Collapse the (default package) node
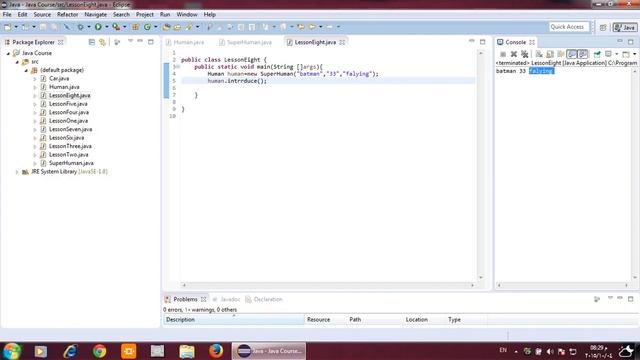 point(26,71)
